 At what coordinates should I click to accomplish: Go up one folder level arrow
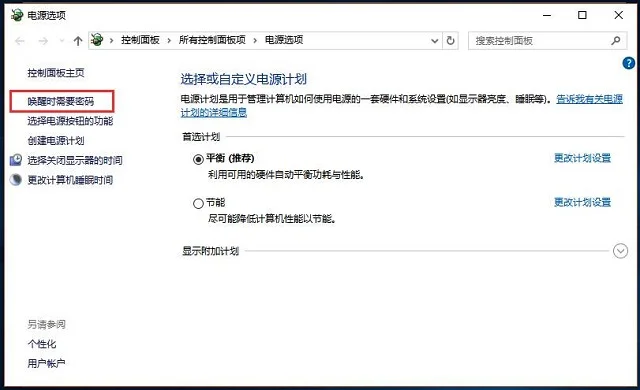pyautogui.click(x=78, y=40)
